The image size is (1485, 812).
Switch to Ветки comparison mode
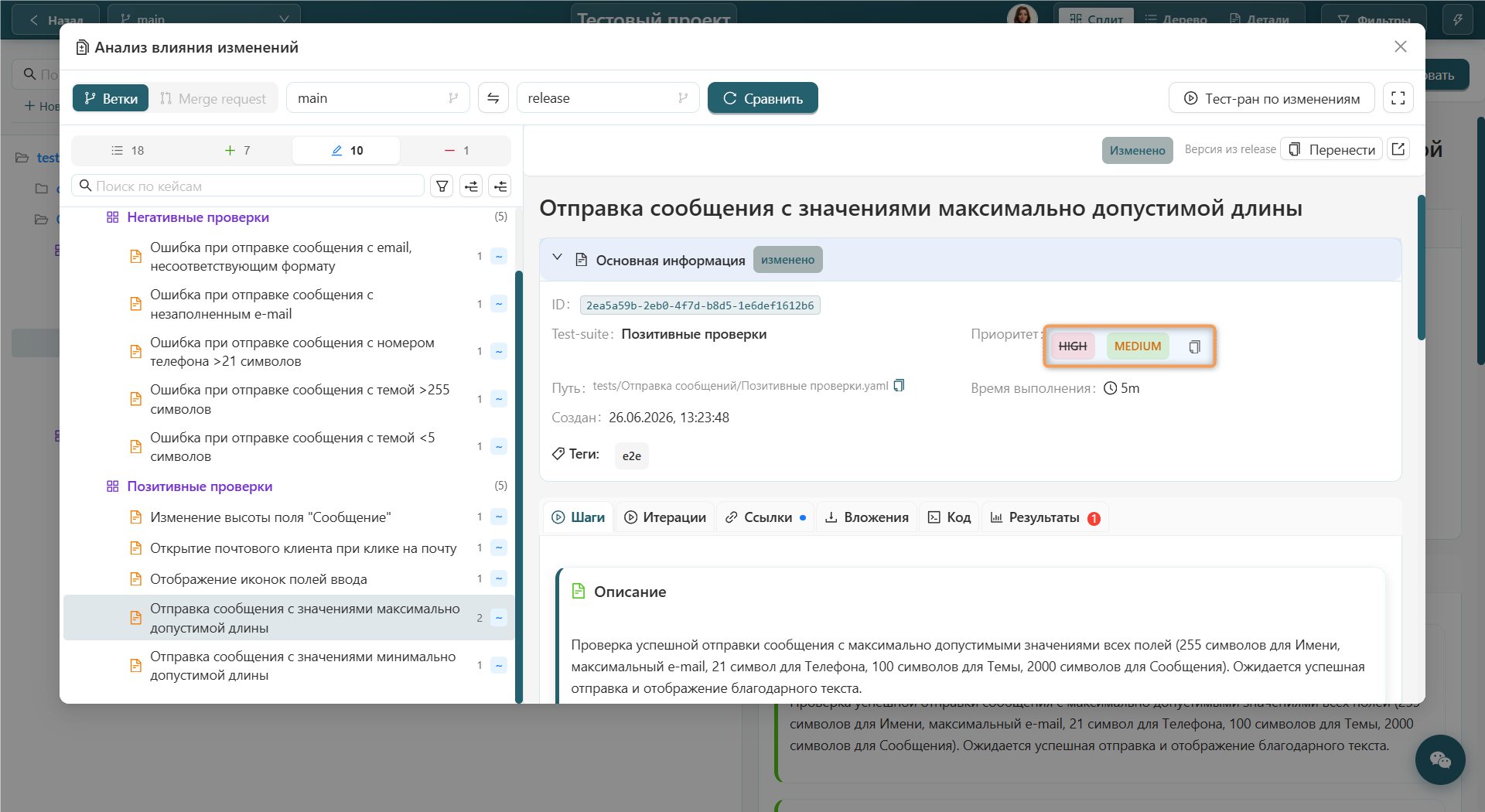111,98
